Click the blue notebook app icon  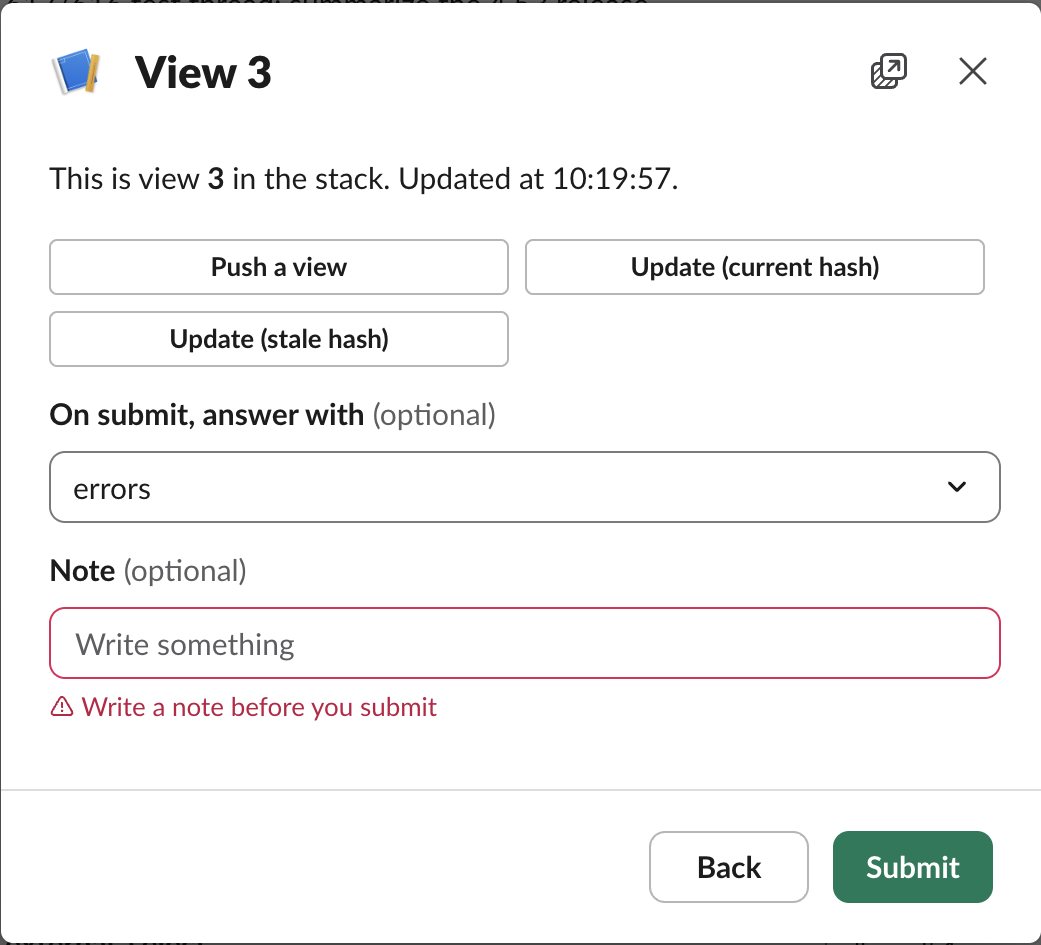76,71
